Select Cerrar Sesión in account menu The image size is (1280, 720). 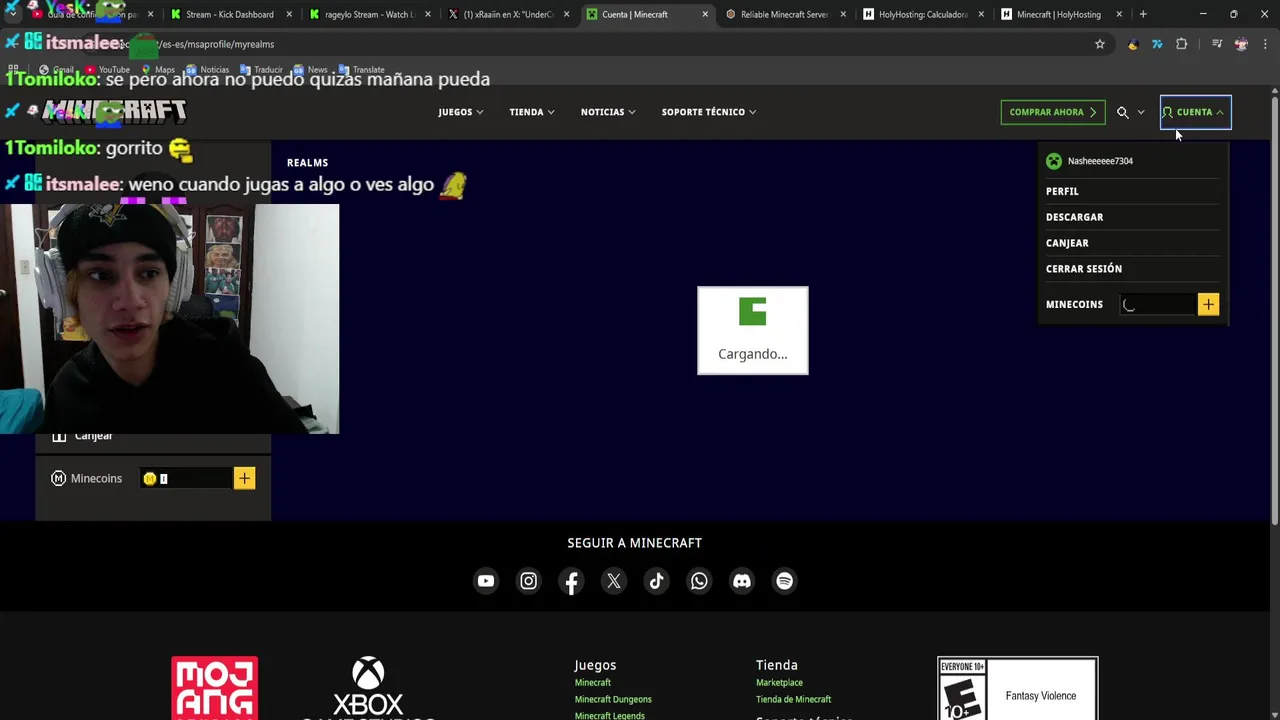[x=1084, y=269]
